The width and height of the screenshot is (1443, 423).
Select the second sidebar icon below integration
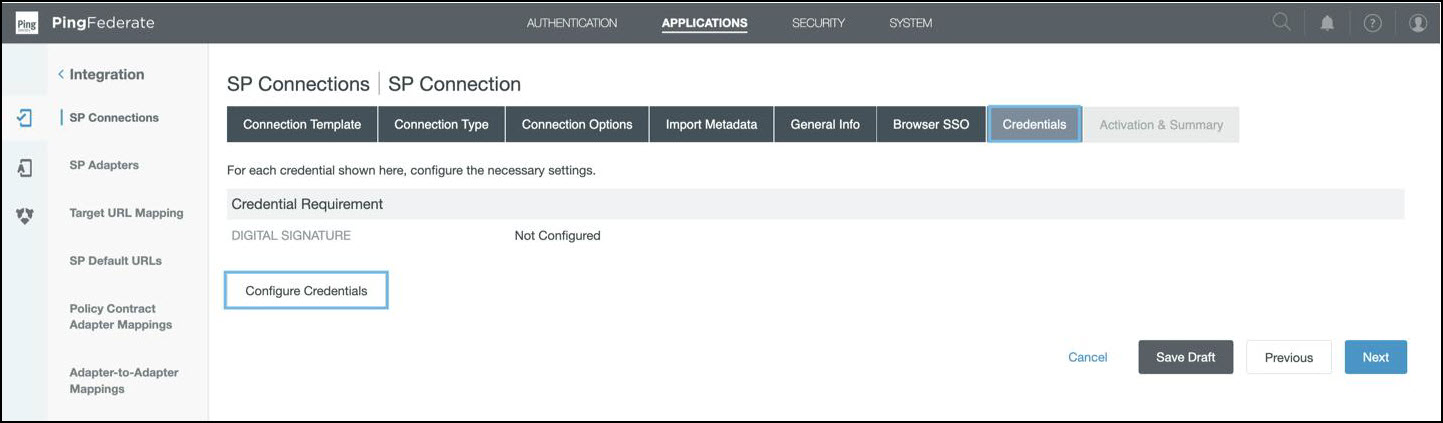pyautogui.click(x=25, y=168)
